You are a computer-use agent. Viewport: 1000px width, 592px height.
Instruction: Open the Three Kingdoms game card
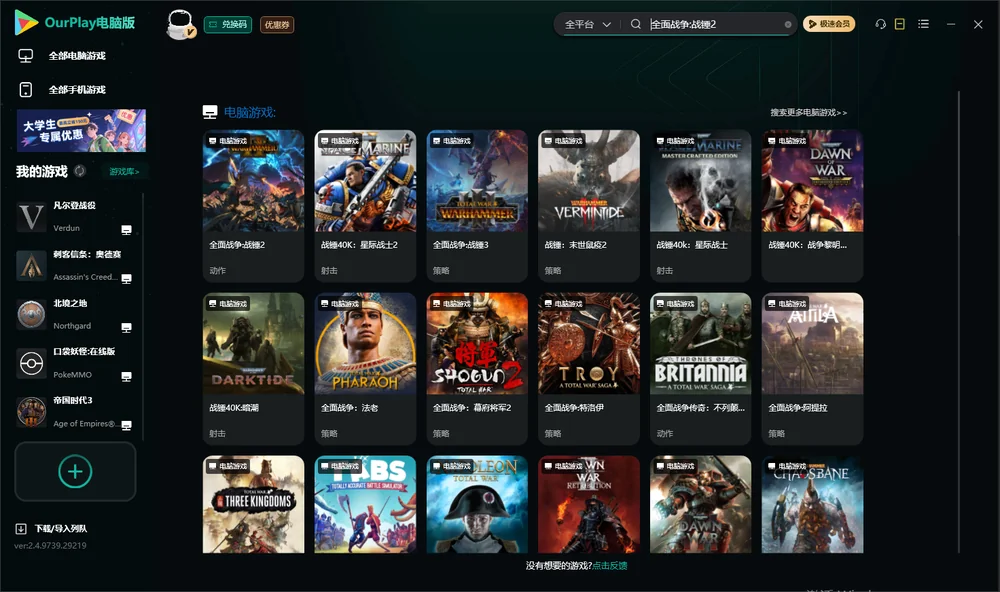[253, 504]
